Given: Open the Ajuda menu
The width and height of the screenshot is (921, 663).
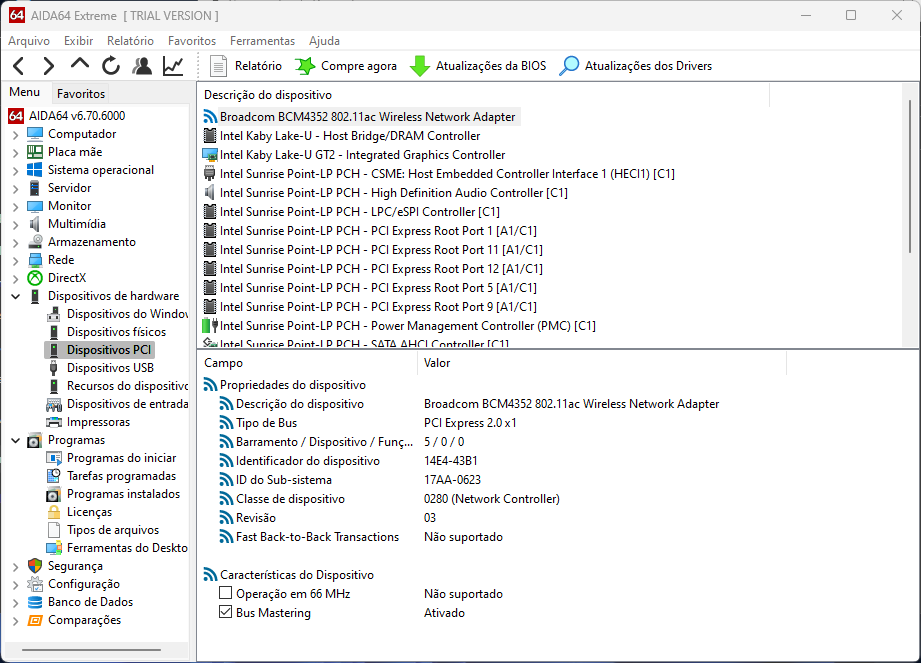Looking at the screenshot, I should (324, 41).
